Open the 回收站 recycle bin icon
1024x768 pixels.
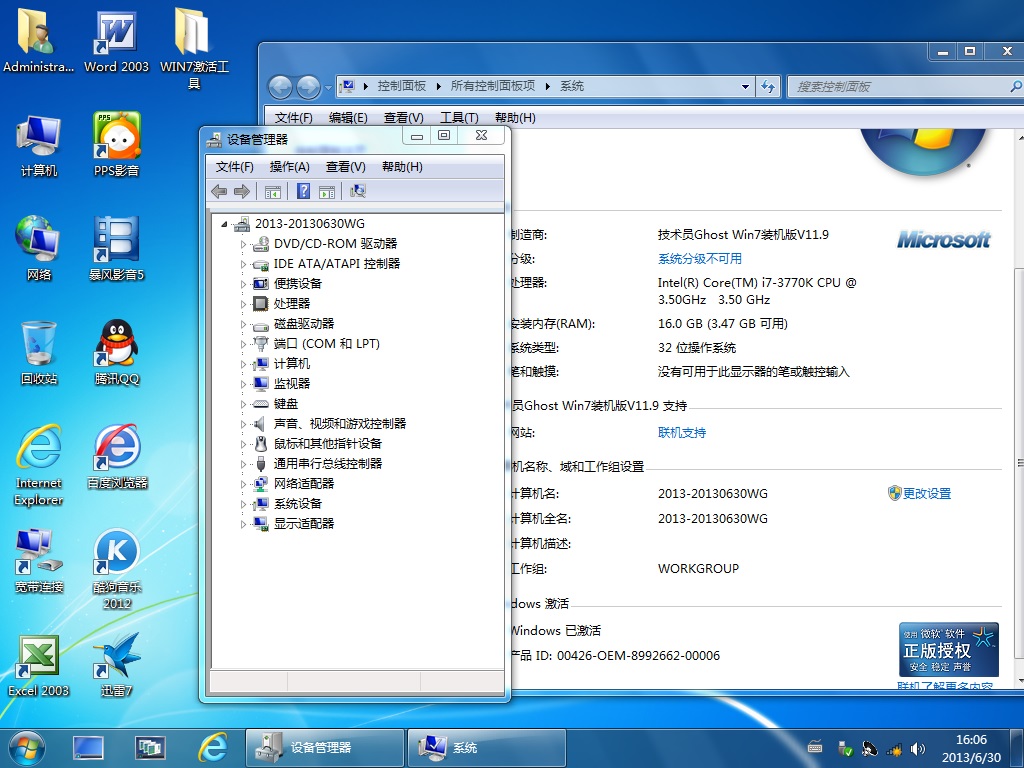click(x=39, y=353)
